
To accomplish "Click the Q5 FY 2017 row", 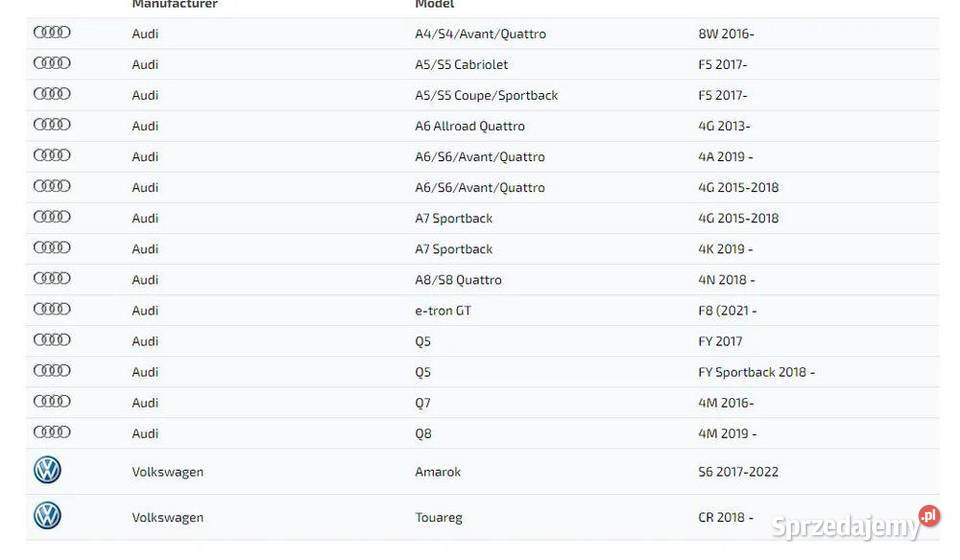I will [482, 342].
